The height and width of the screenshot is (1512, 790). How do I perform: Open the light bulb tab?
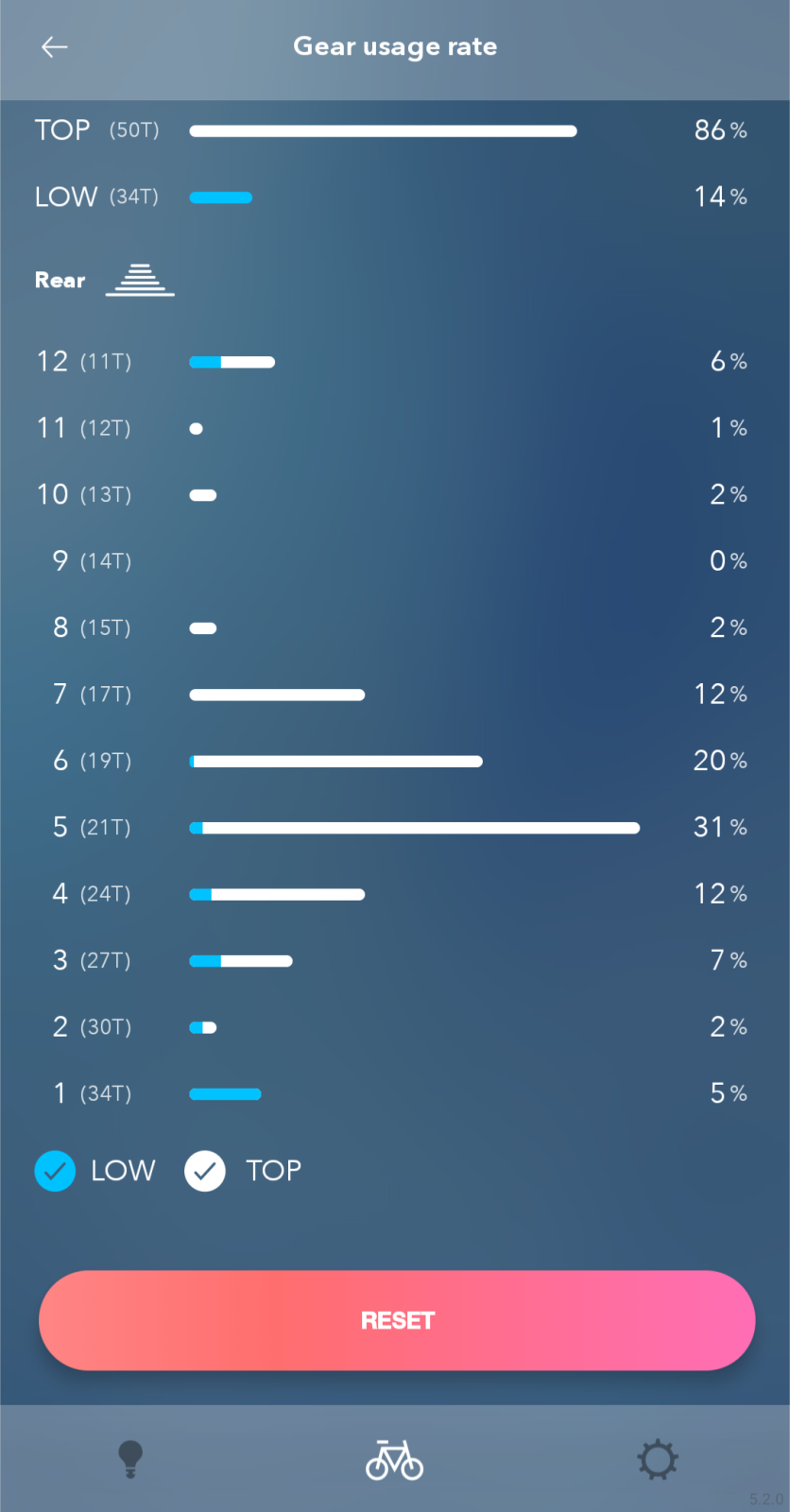click(x=130, y=1459)
